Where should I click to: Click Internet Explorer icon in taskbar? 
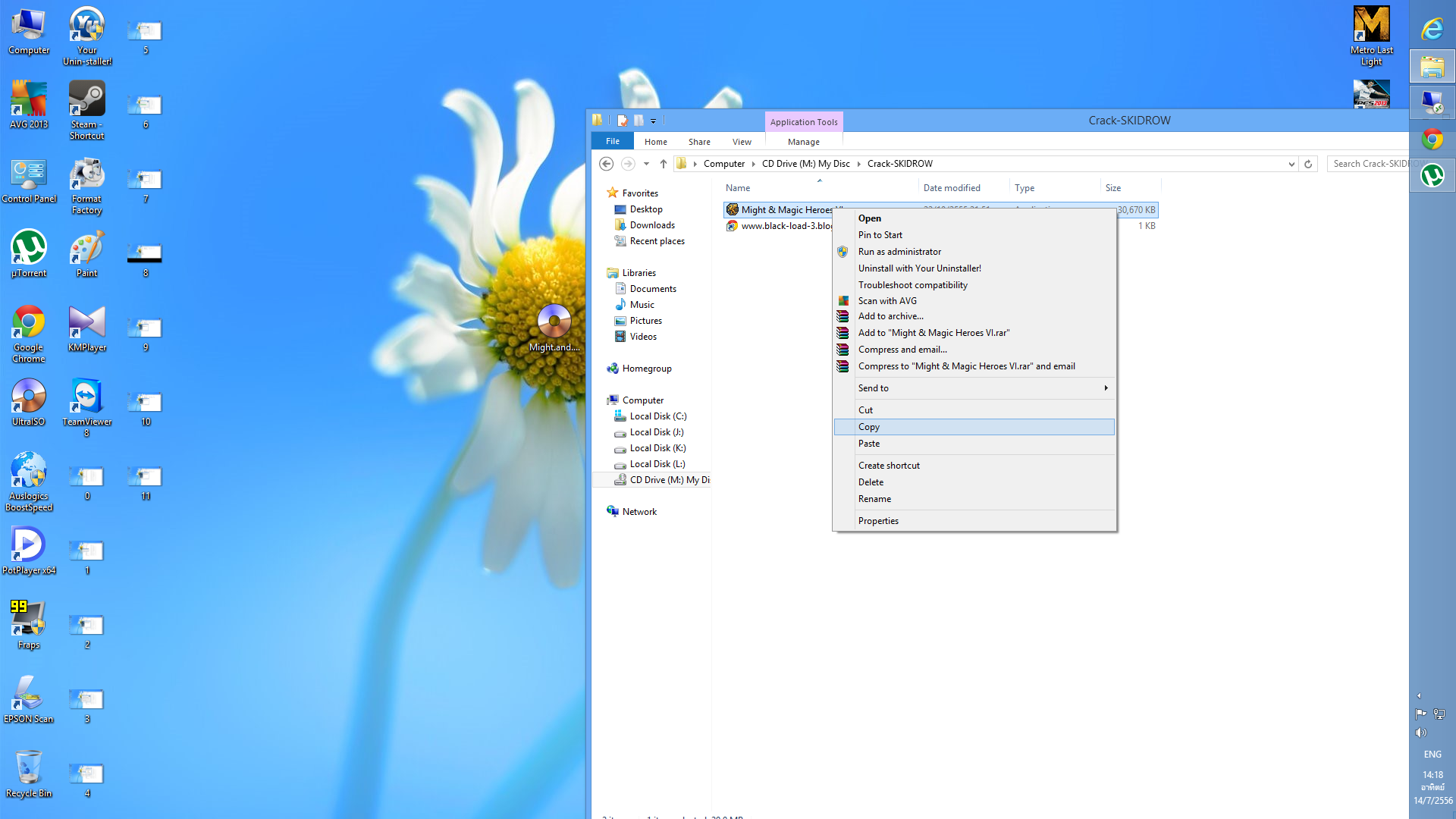coord(1432,30)
